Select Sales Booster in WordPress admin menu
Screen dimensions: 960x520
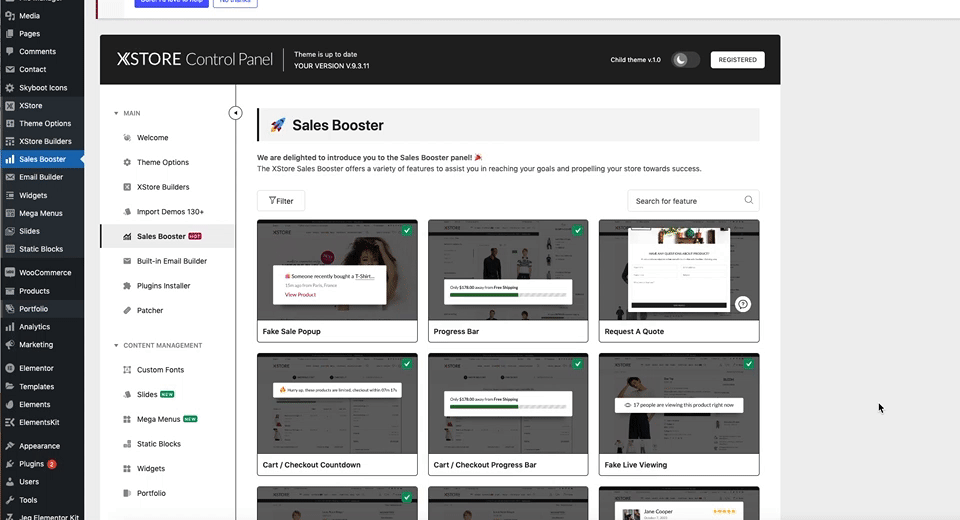point(42,159)
